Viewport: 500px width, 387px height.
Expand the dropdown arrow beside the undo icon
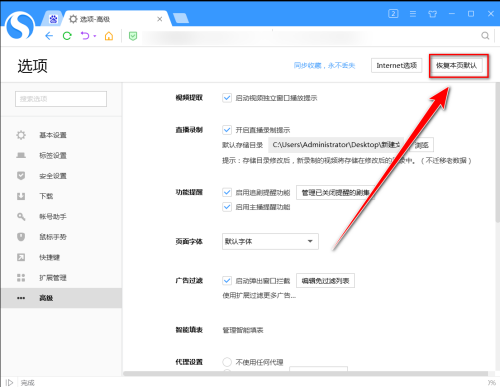point(95,36)
